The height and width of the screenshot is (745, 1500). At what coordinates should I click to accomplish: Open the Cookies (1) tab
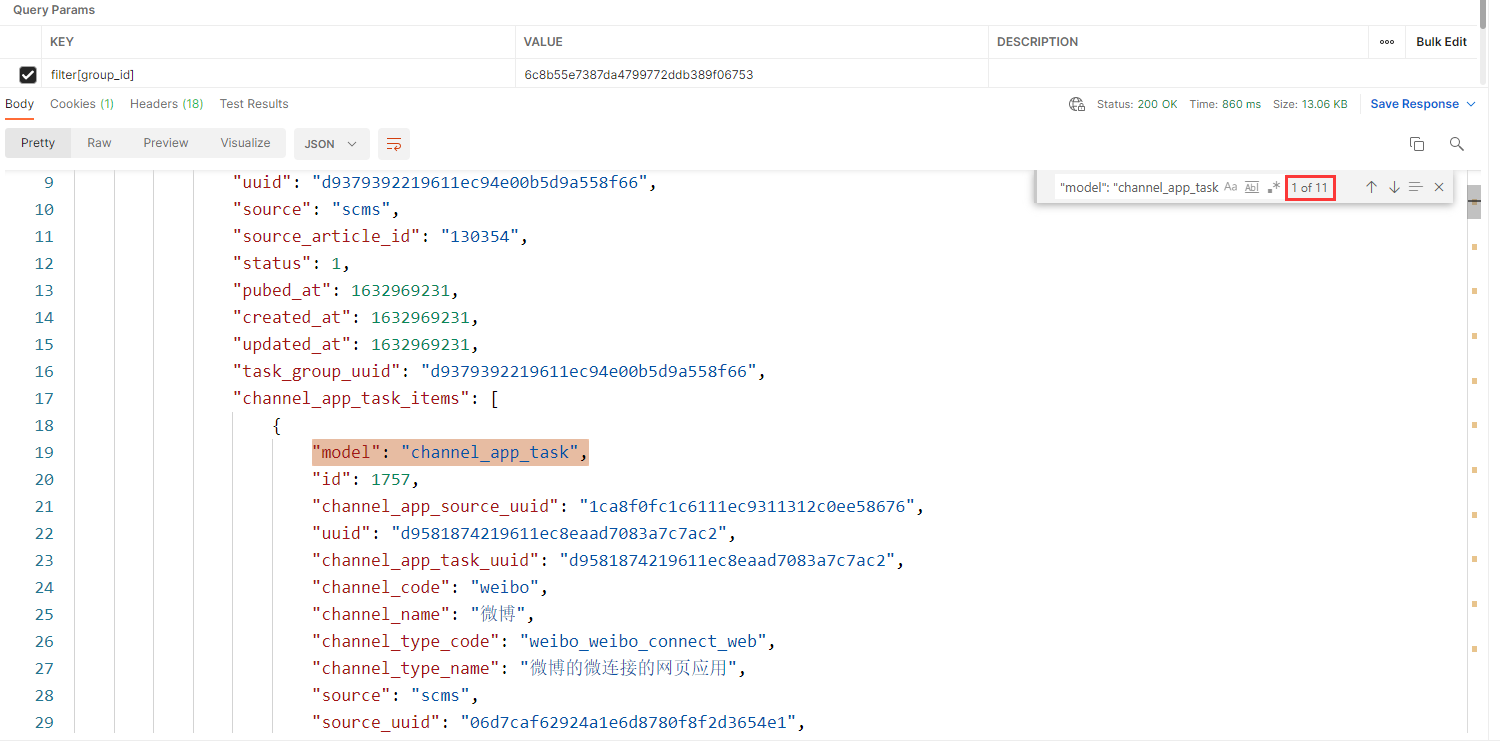pyautogui.click(x=82, y=104)
